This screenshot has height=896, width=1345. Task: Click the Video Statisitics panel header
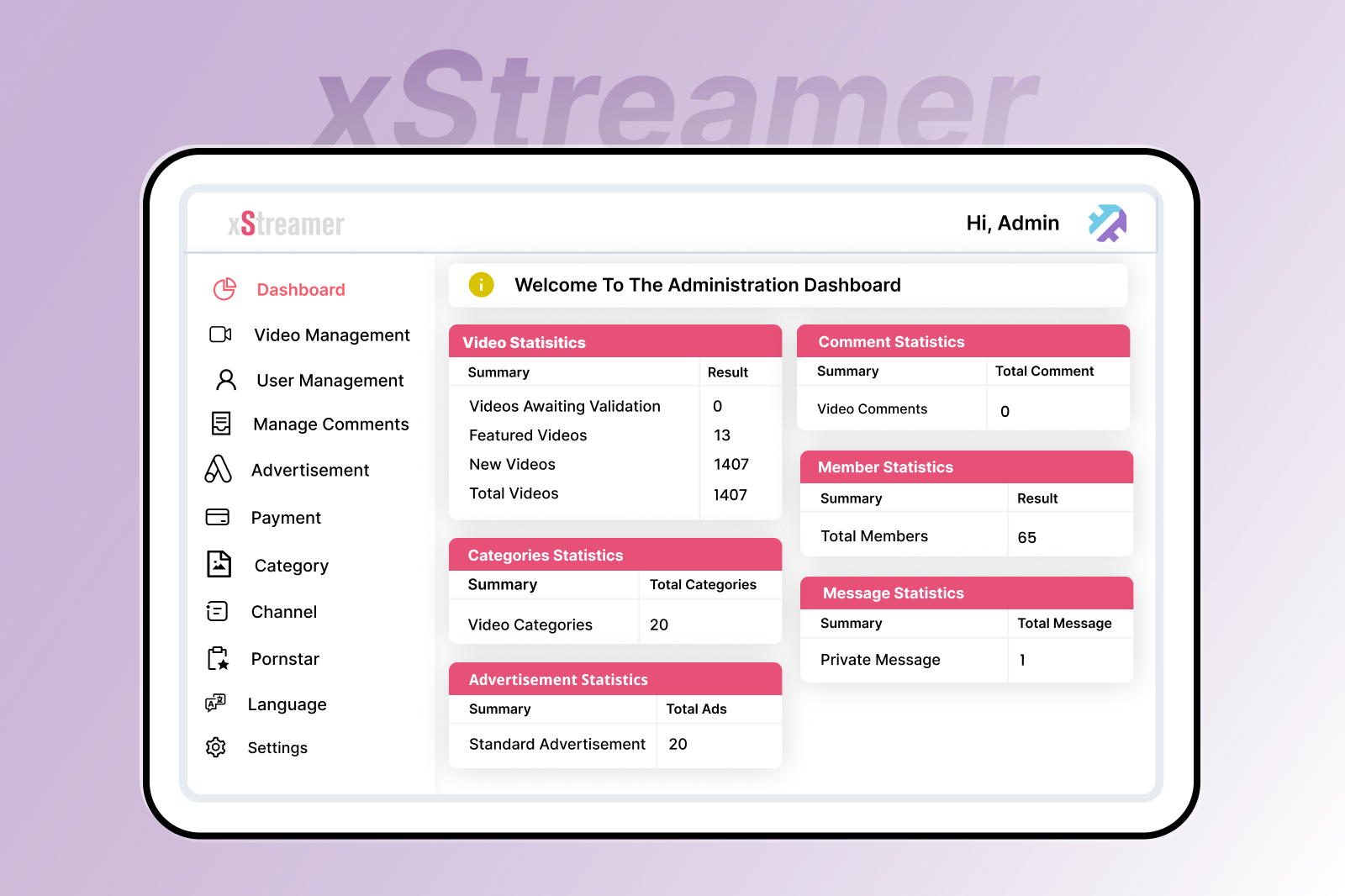614,342
